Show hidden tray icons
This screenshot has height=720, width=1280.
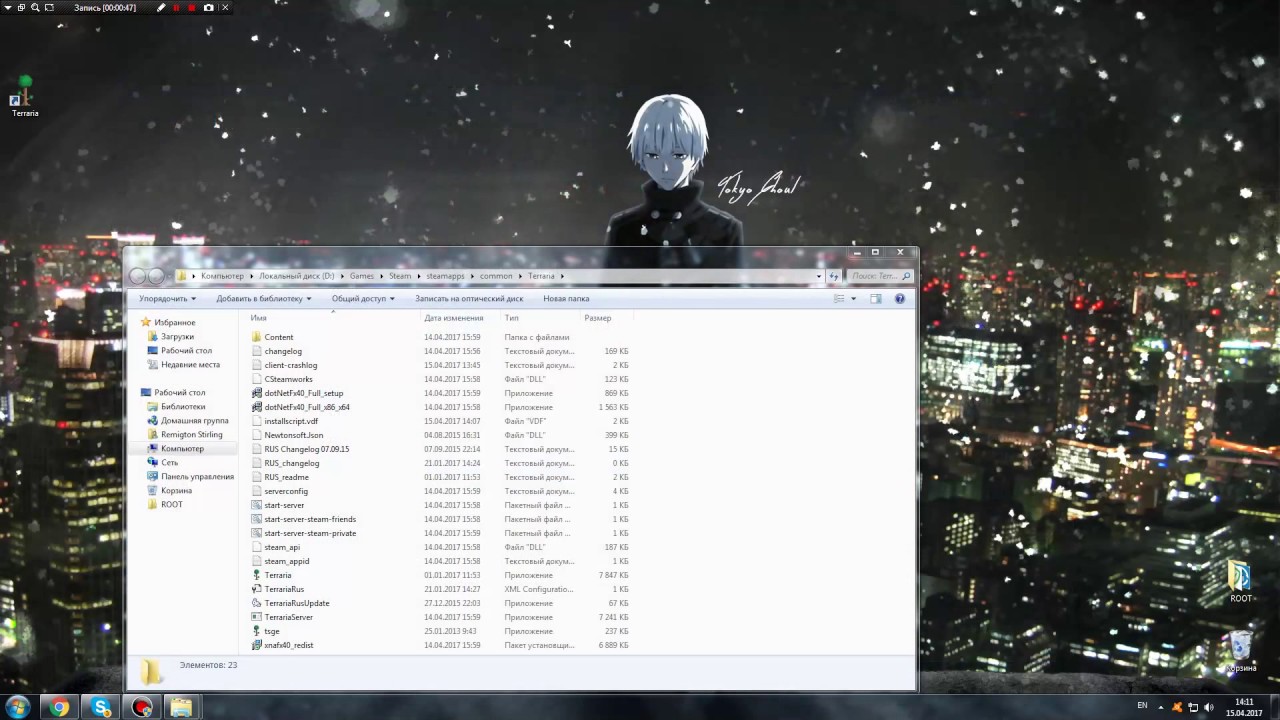1161,707
